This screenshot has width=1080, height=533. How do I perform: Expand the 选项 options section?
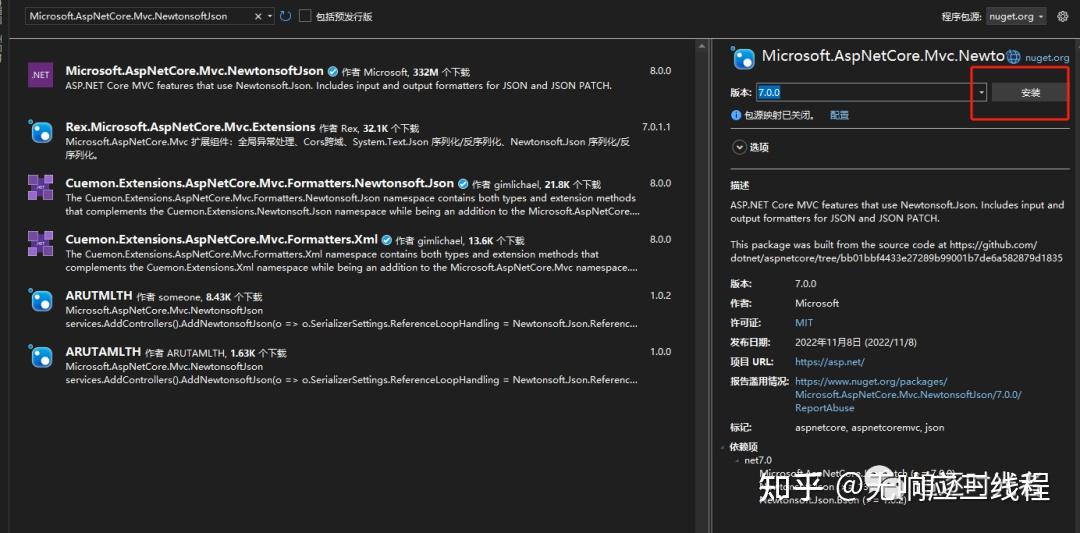(739, 147)
